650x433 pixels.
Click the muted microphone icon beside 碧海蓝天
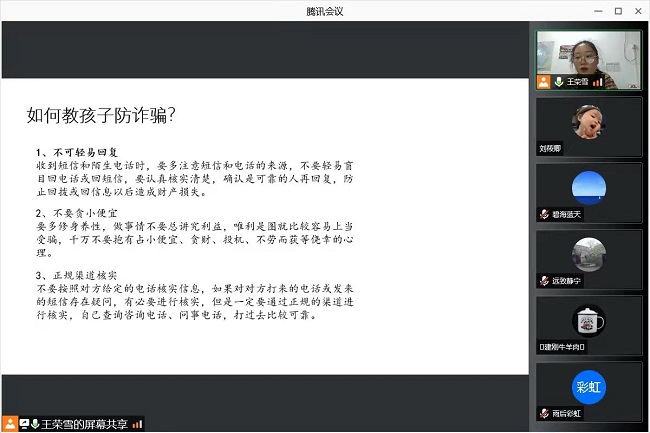tap(544, 215)
